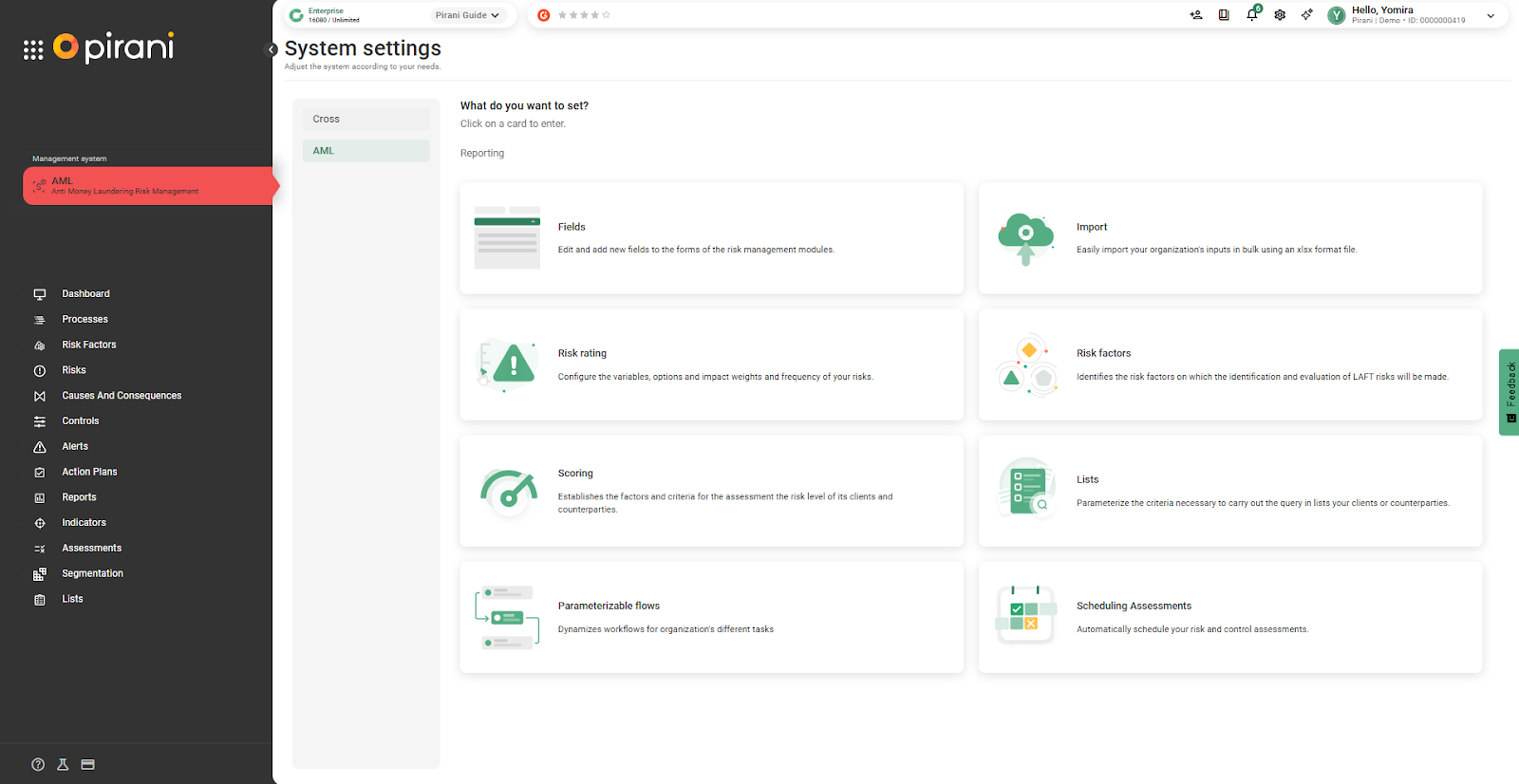Click the help question mark icon

[x=38, y=765]
